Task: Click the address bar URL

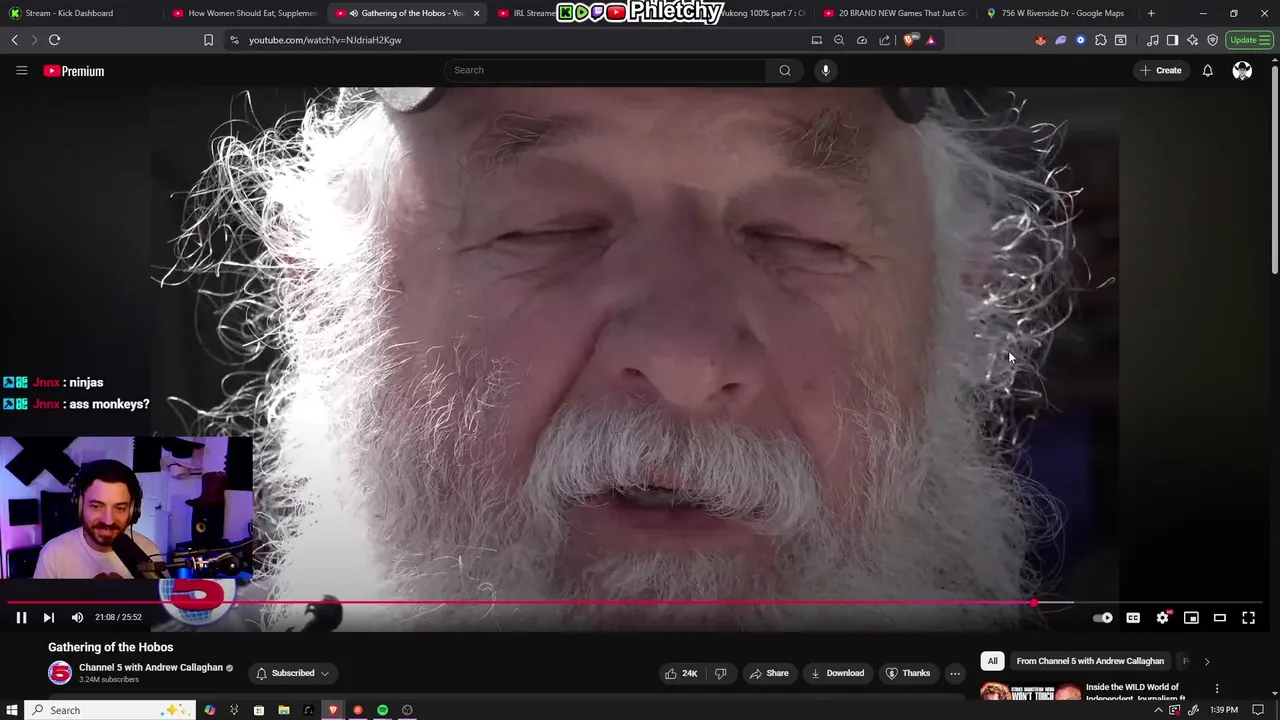Action: pos(325,40)
